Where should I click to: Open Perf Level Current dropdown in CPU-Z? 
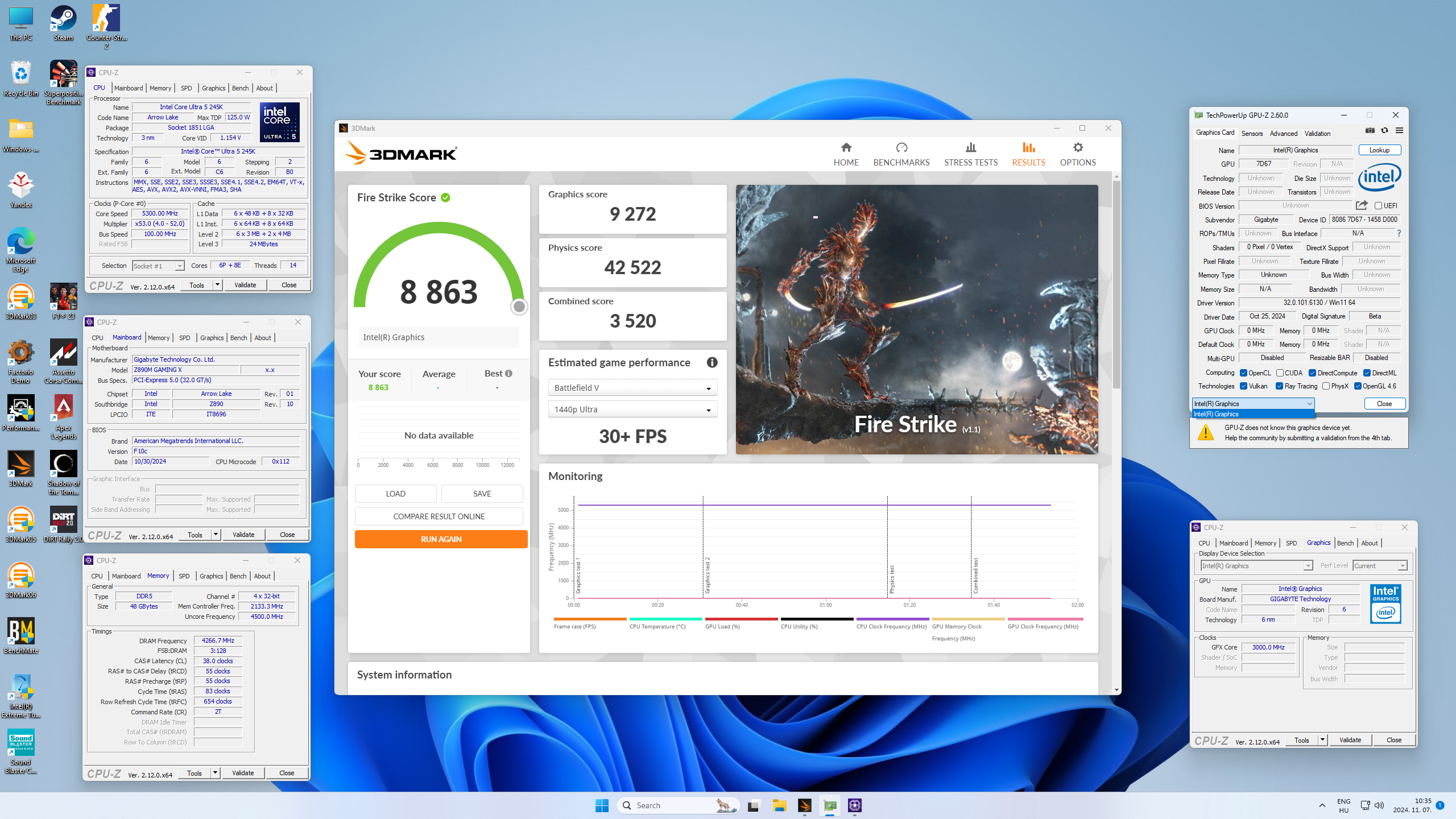pos(1380,566)
